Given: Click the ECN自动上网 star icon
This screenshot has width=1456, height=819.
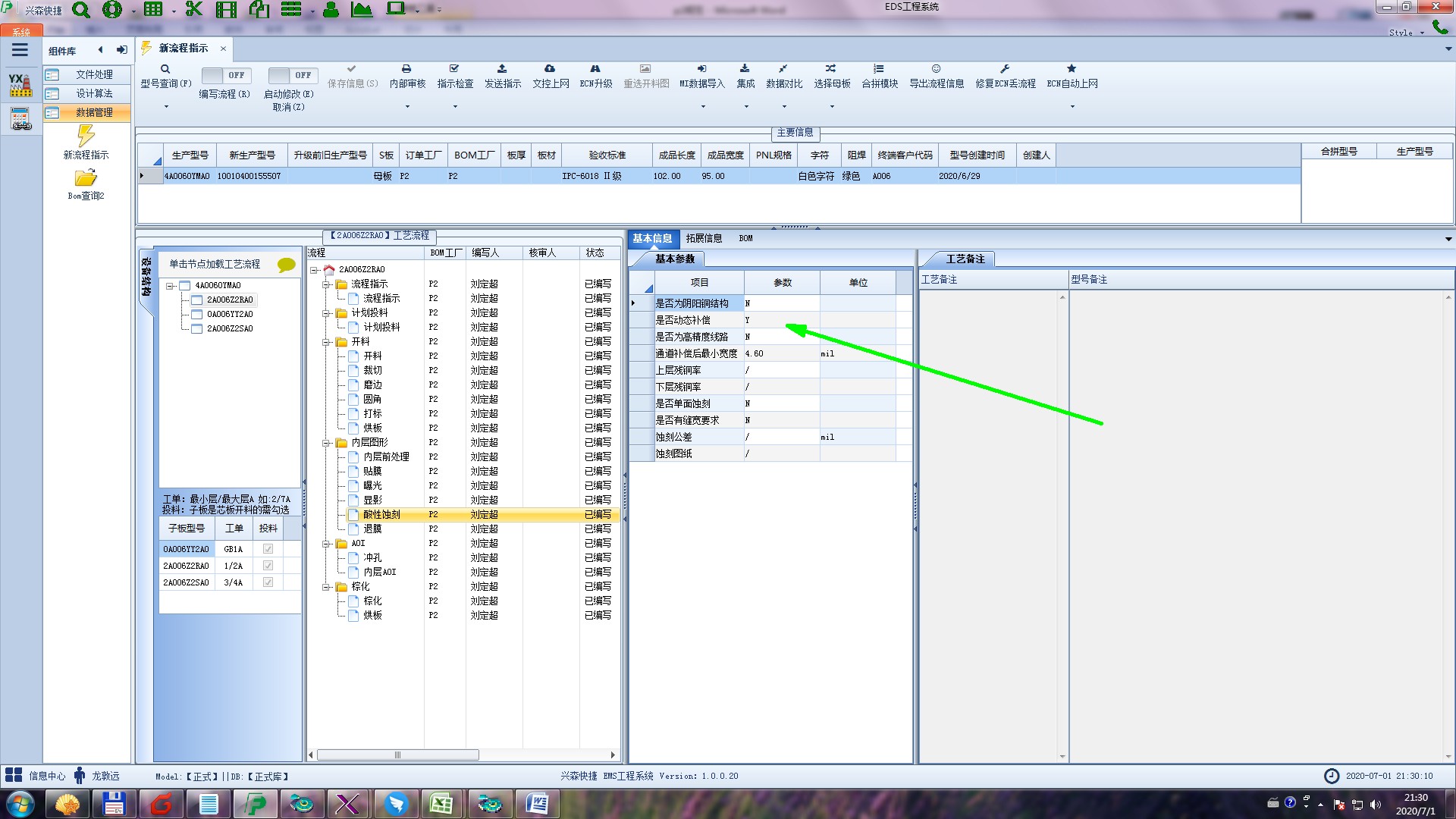Looking at the screenshot, I should [x=1072, y=69].
